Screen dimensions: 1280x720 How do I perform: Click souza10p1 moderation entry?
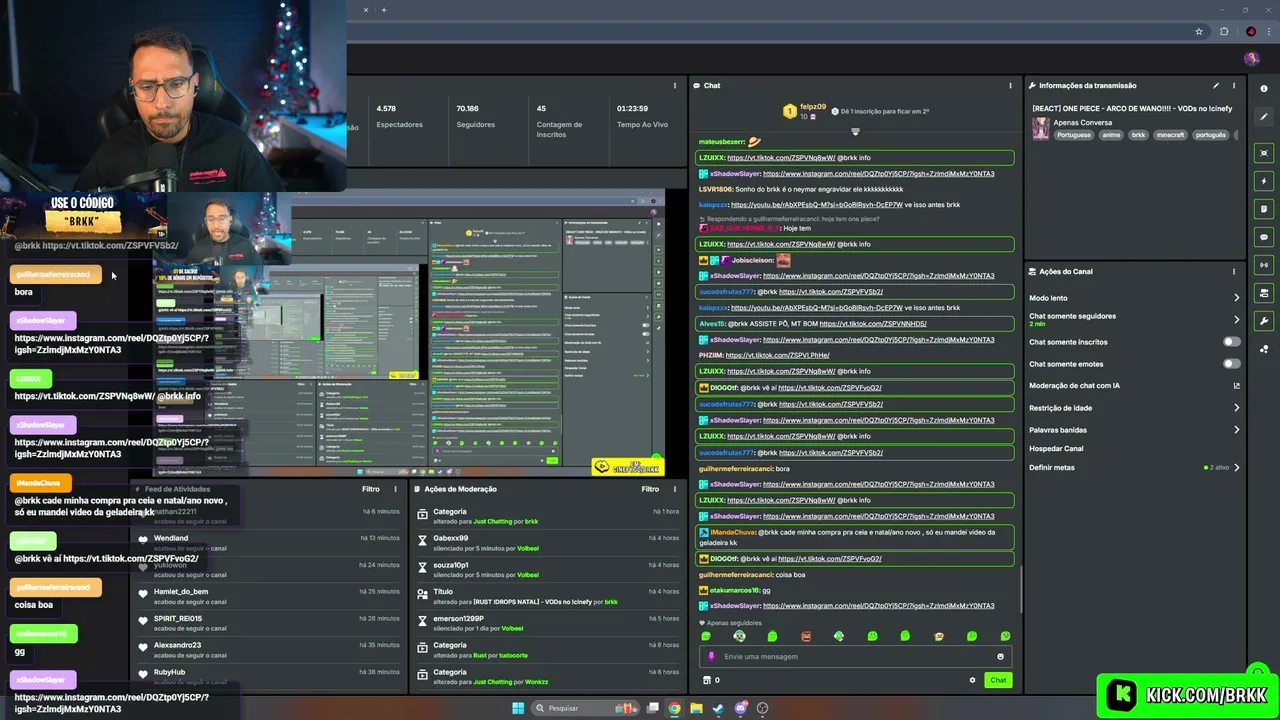450,565
